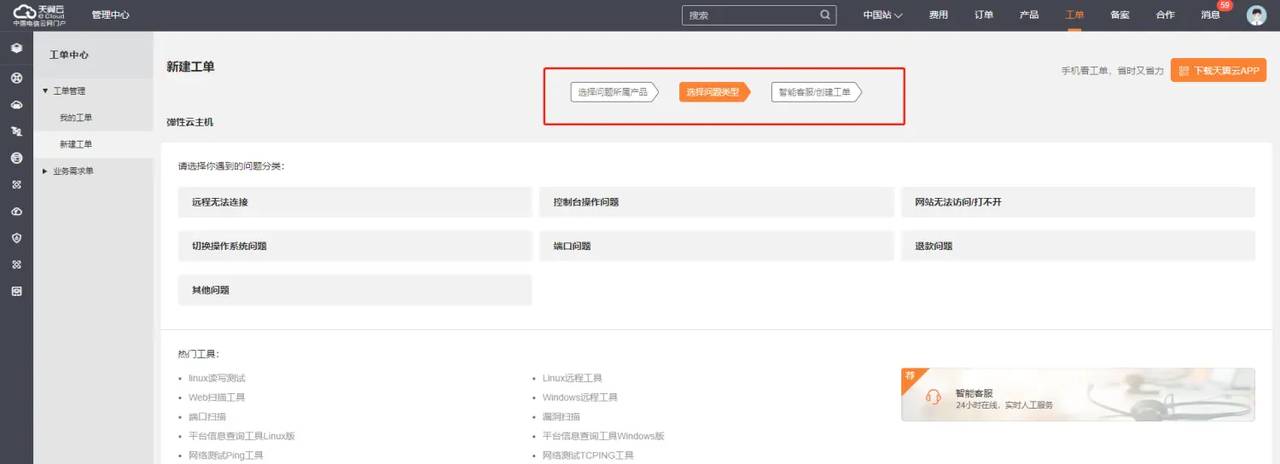Image resolution: width=1280 pixels, height=464 pixels.
Task: Open 管理中心 in top bar
Action: (x=110, y=15)
